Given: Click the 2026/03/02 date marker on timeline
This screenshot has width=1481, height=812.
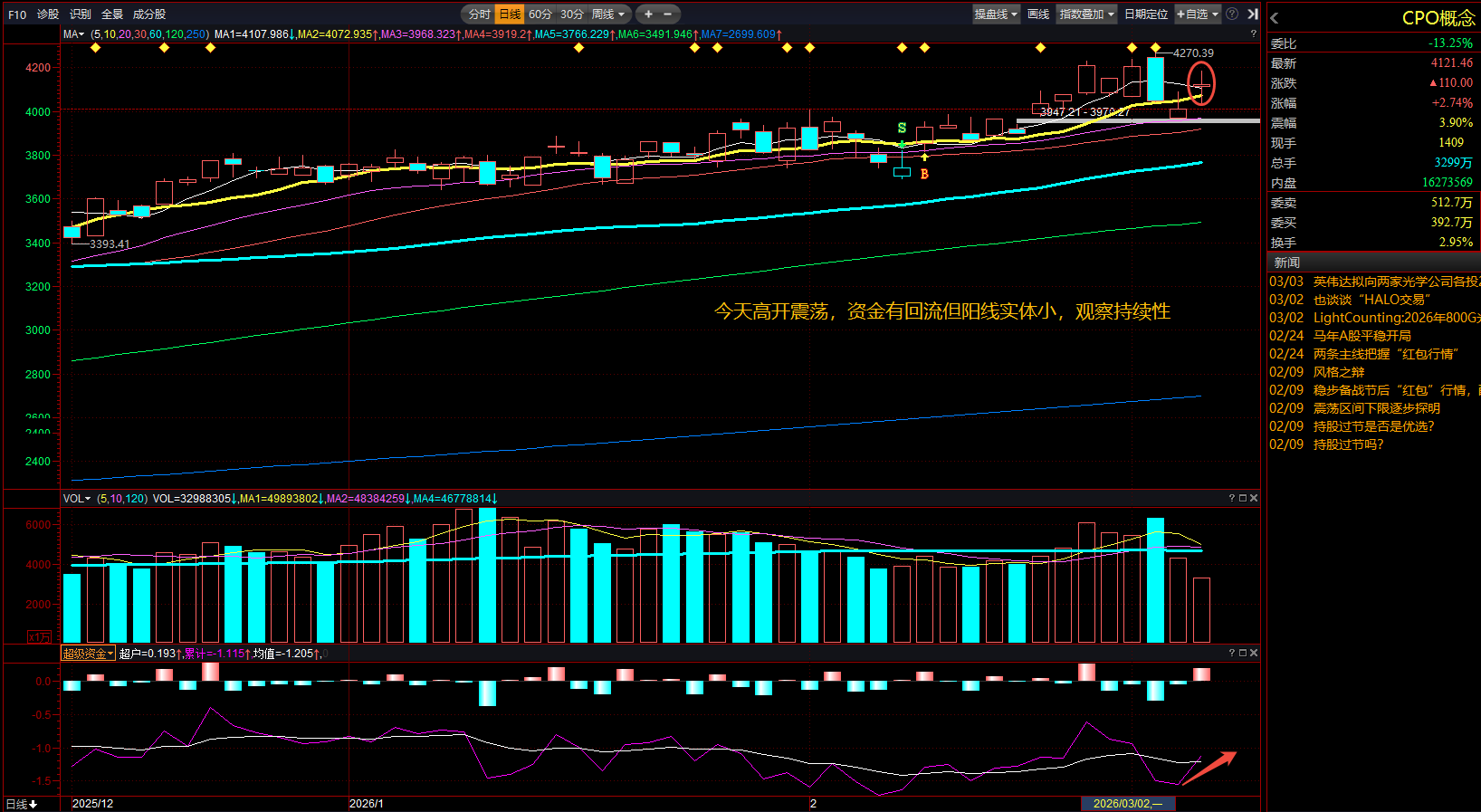Looking at the screenshot, I should (1127, 803).
